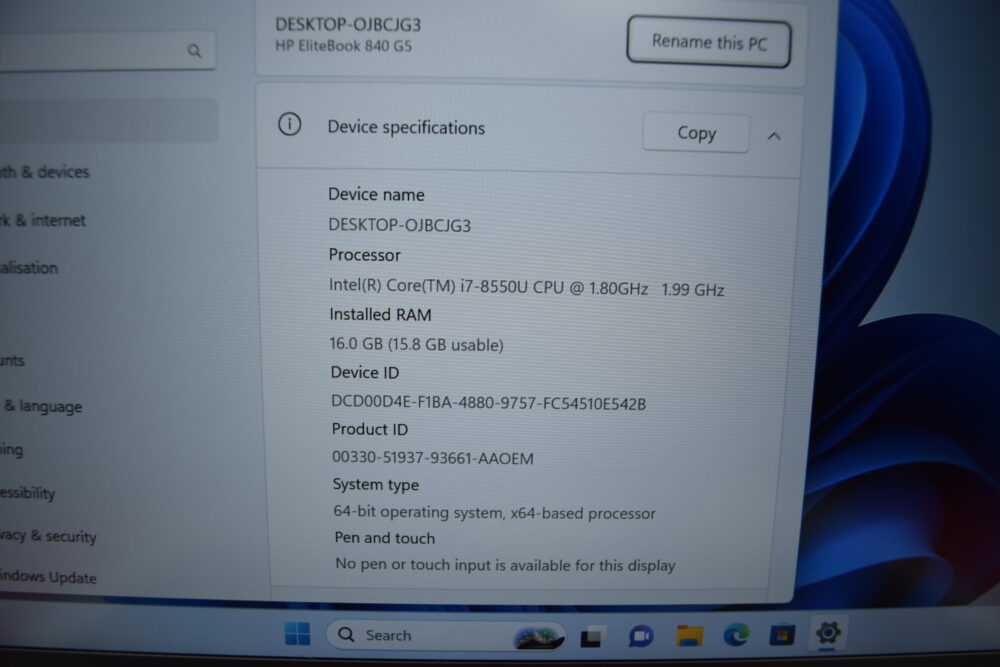
Task: Click the 'System type' label
Action: point(376,485)
